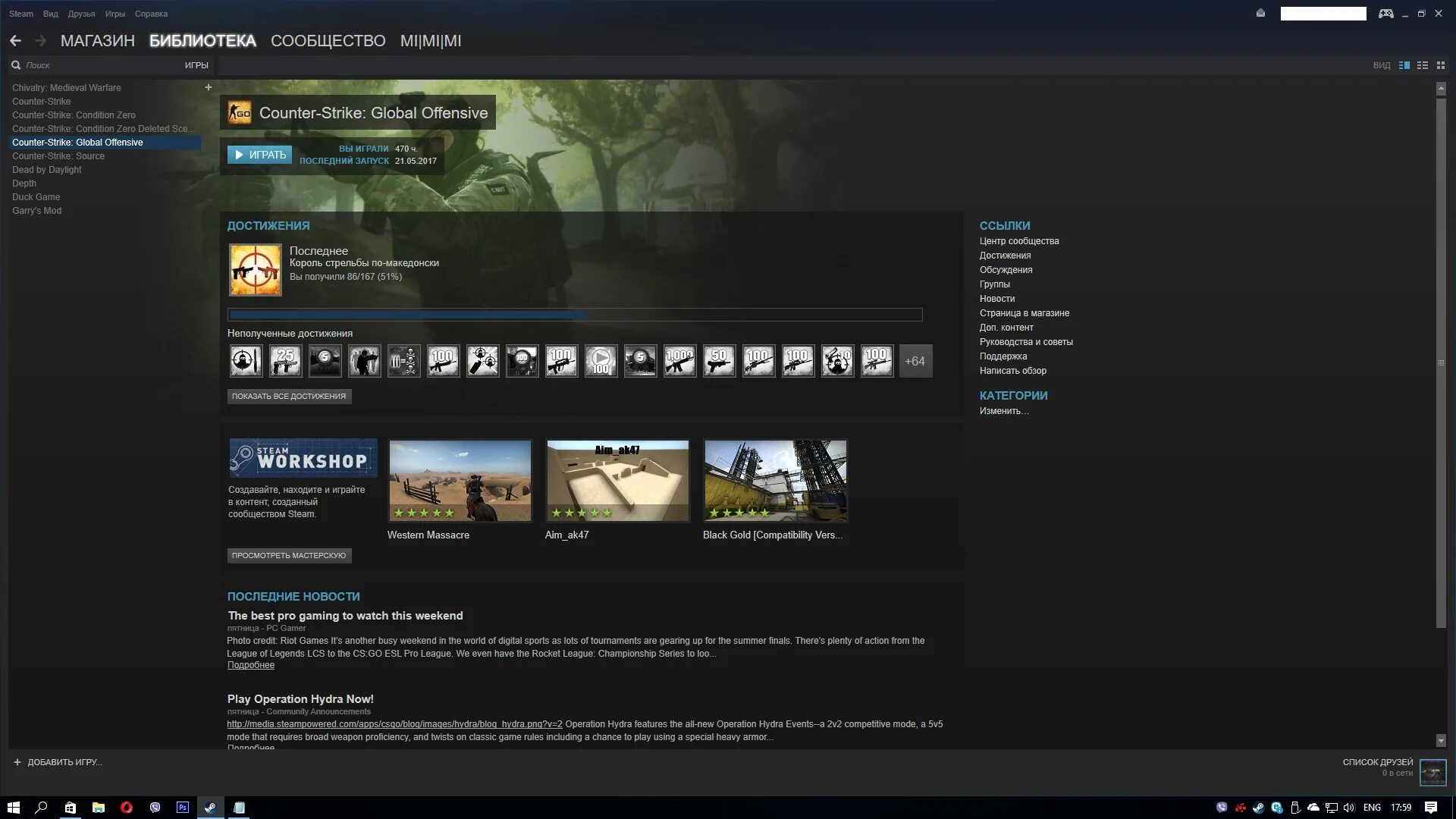Click ПОКАЗАТЬ ВСЕ ДОСТИЖЕНИЯ button
The image size is (1456, 819).
[x=289, y=396]
